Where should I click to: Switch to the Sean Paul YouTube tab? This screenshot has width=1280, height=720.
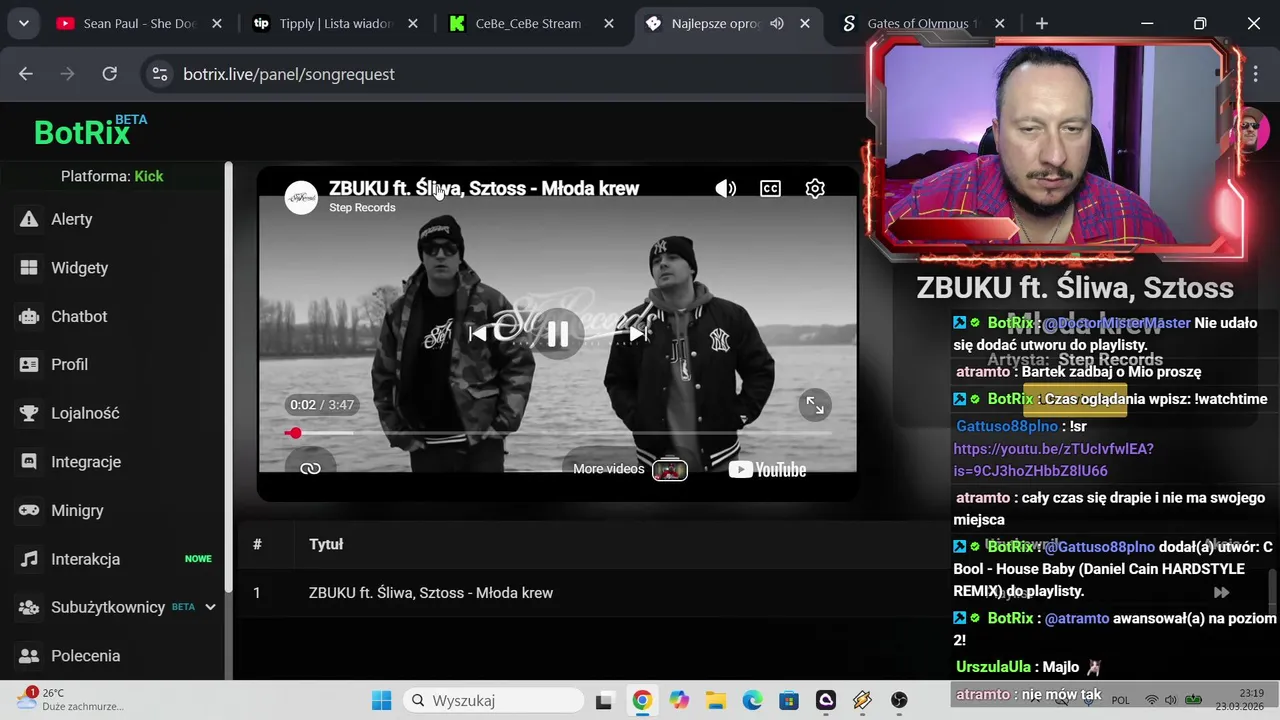[x=140, y=23]
